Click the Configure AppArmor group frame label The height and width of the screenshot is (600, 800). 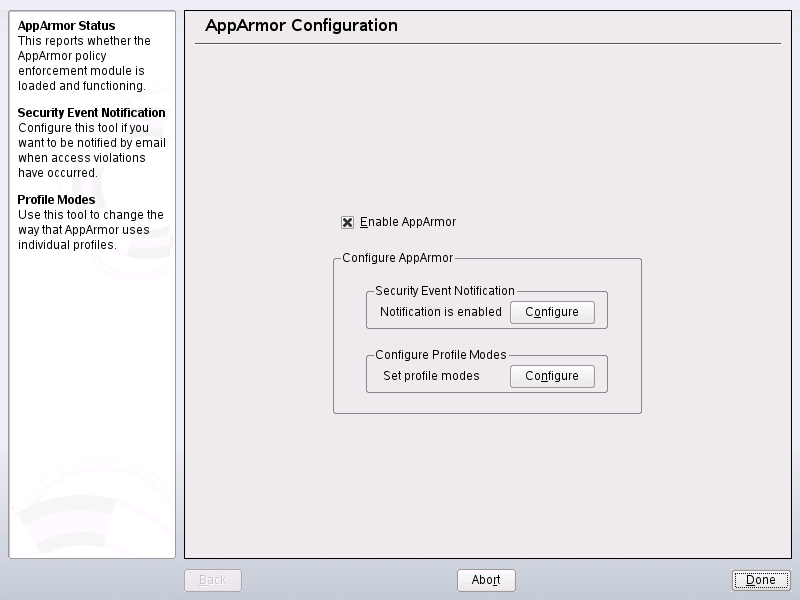click(x=396, y=257)
